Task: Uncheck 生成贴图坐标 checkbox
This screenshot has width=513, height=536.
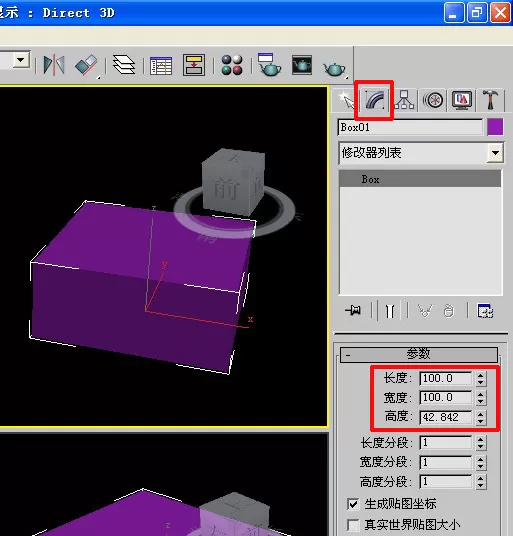Action: pos(353,504)
